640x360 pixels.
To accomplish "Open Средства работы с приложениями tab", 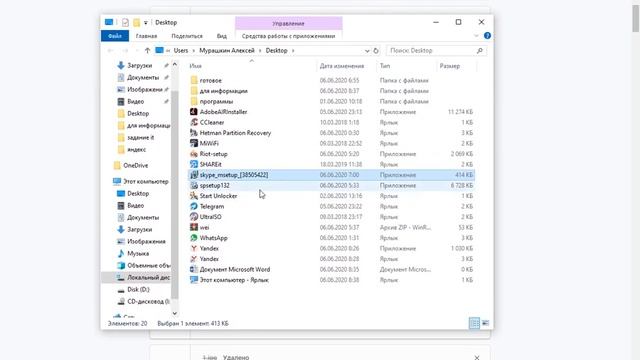I will pyautogui.click(x=288, y=36).
